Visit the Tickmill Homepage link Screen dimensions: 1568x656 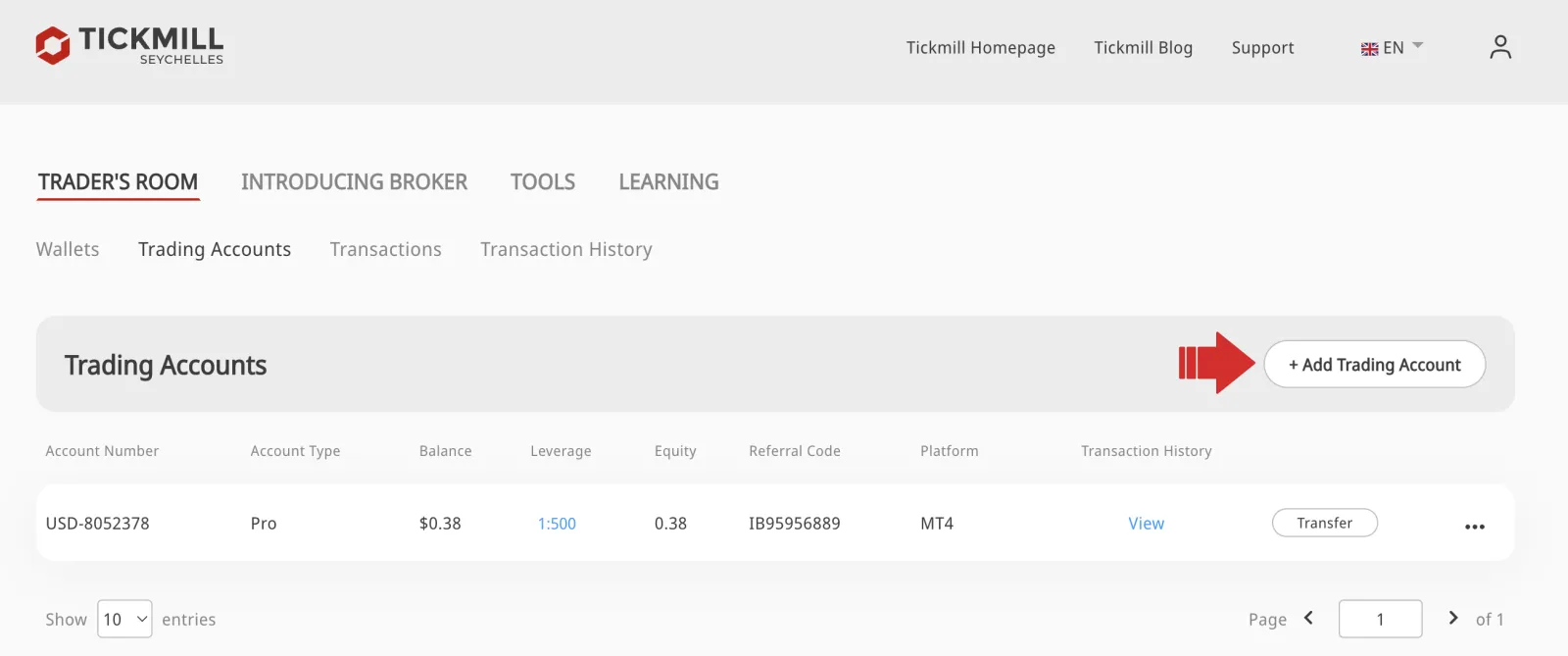980,48
